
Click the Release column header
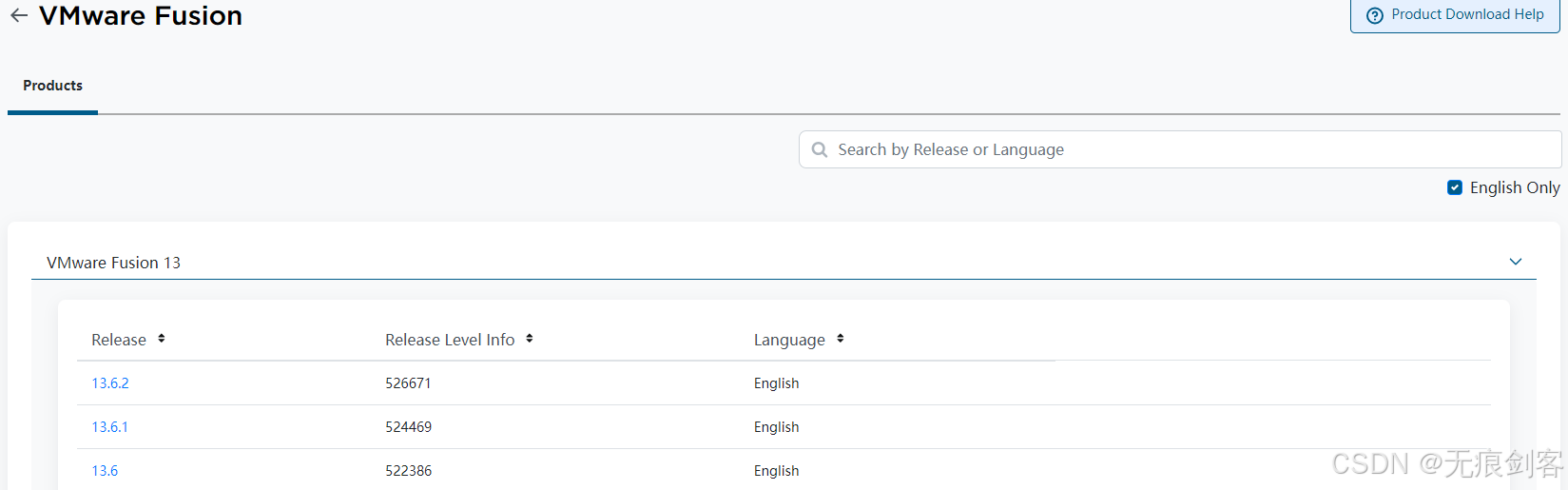119,340
